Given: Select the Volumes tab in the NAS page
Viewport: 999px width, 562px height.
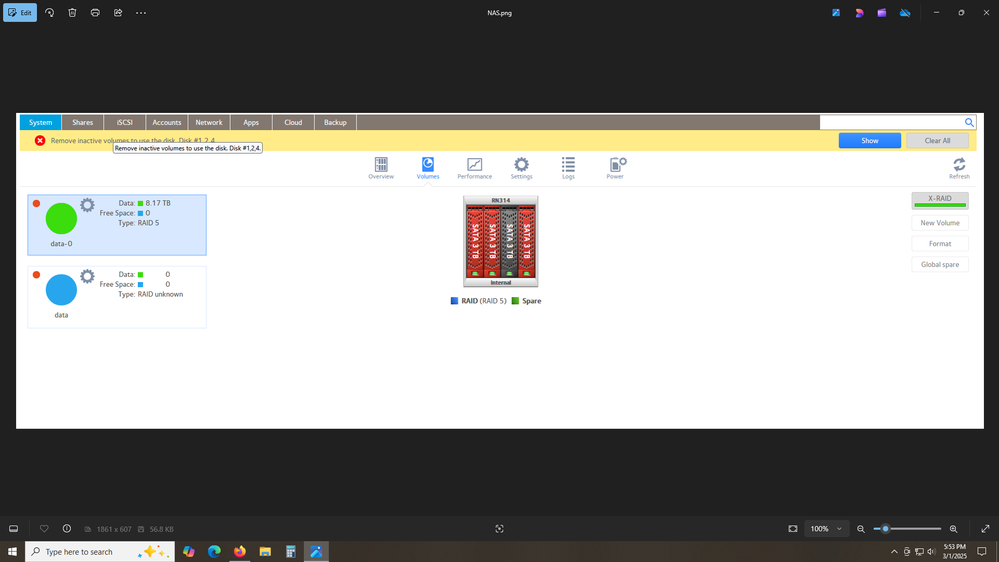Looking at the screenshot, I should 428,168.
